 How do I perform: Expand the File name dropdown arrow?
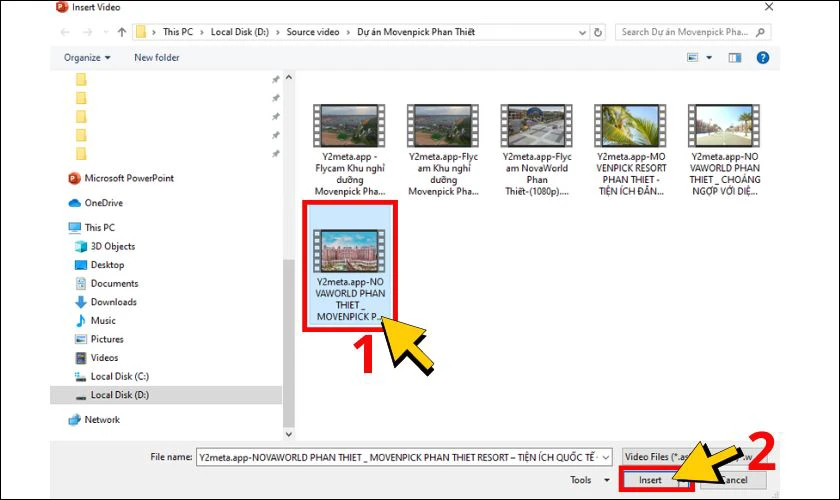click(606, 457)
